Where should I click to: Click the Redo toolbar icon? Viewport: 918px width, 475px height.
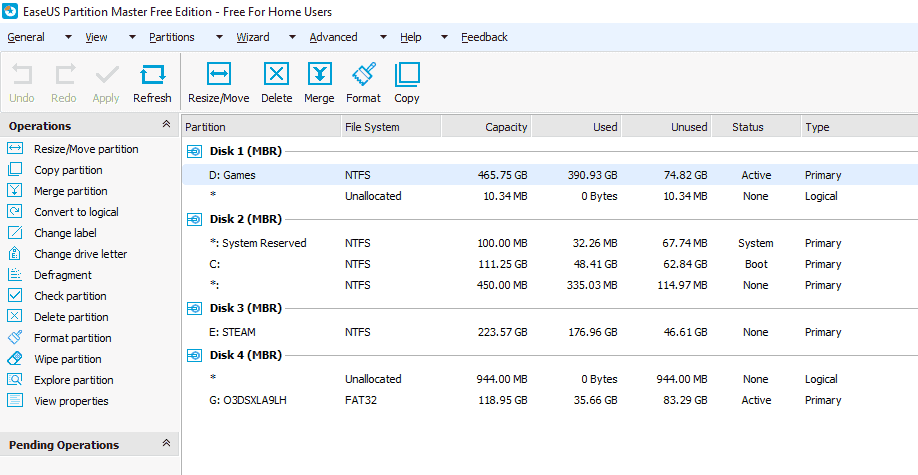point(64,75)
